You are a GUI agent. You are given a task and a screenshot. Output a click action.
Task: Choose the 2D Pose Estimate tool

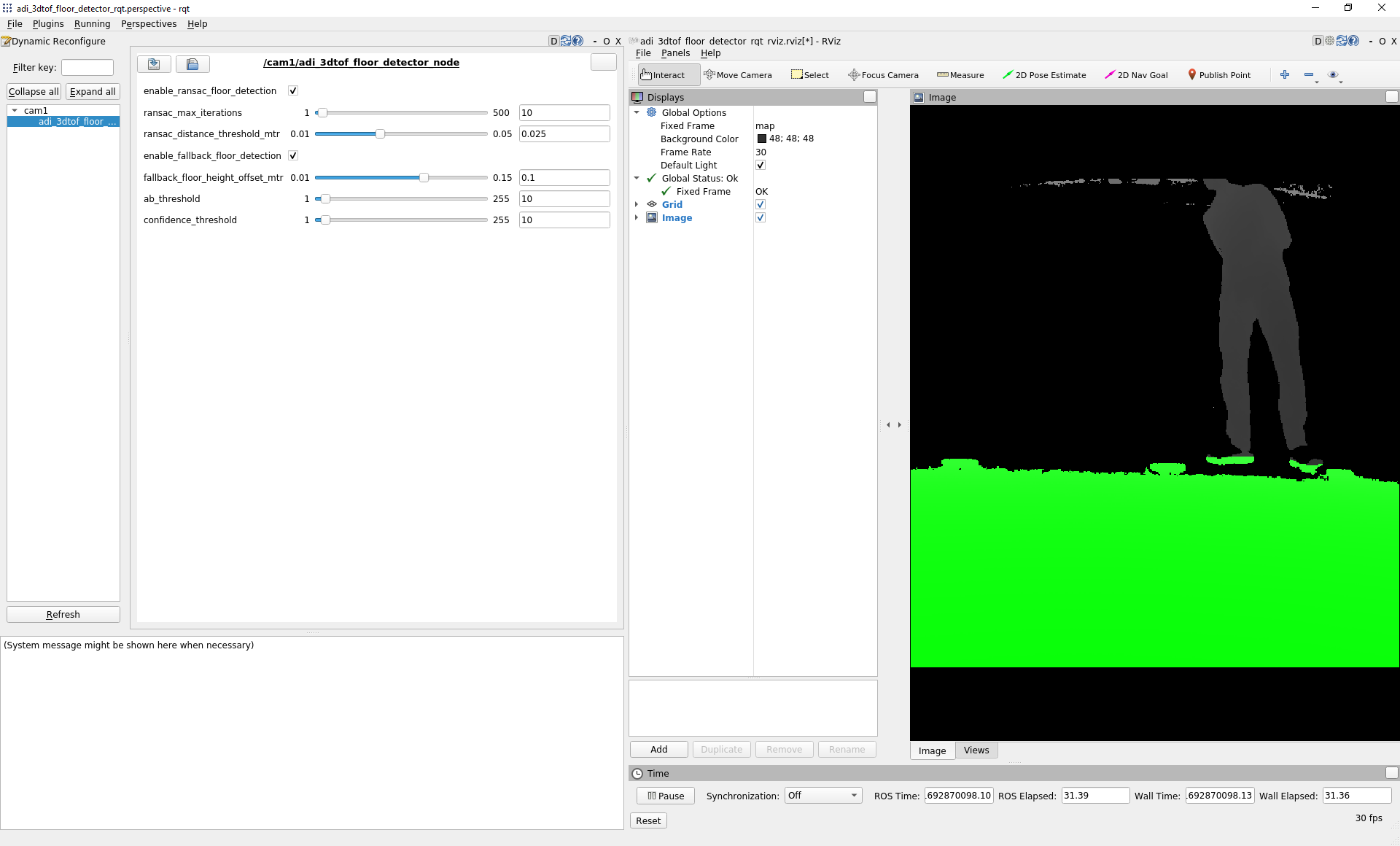1044,75
